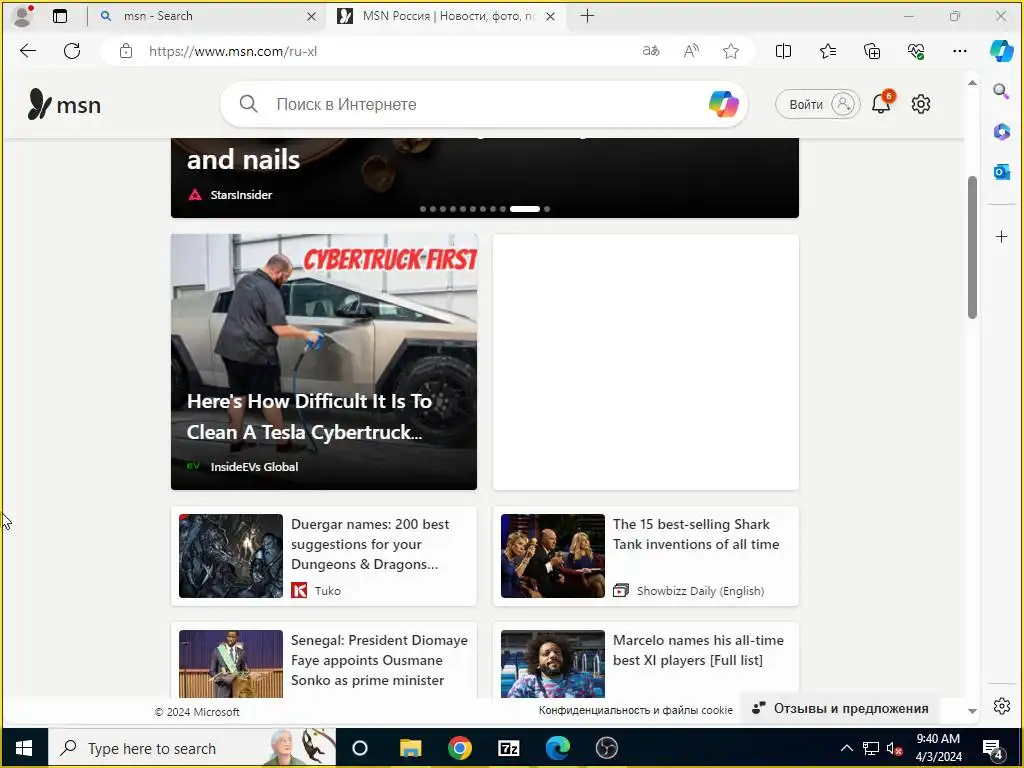The height and width of the screenshot is (768, 1024).
Task: Show hidden system tray icons
Action: [846, 748]
